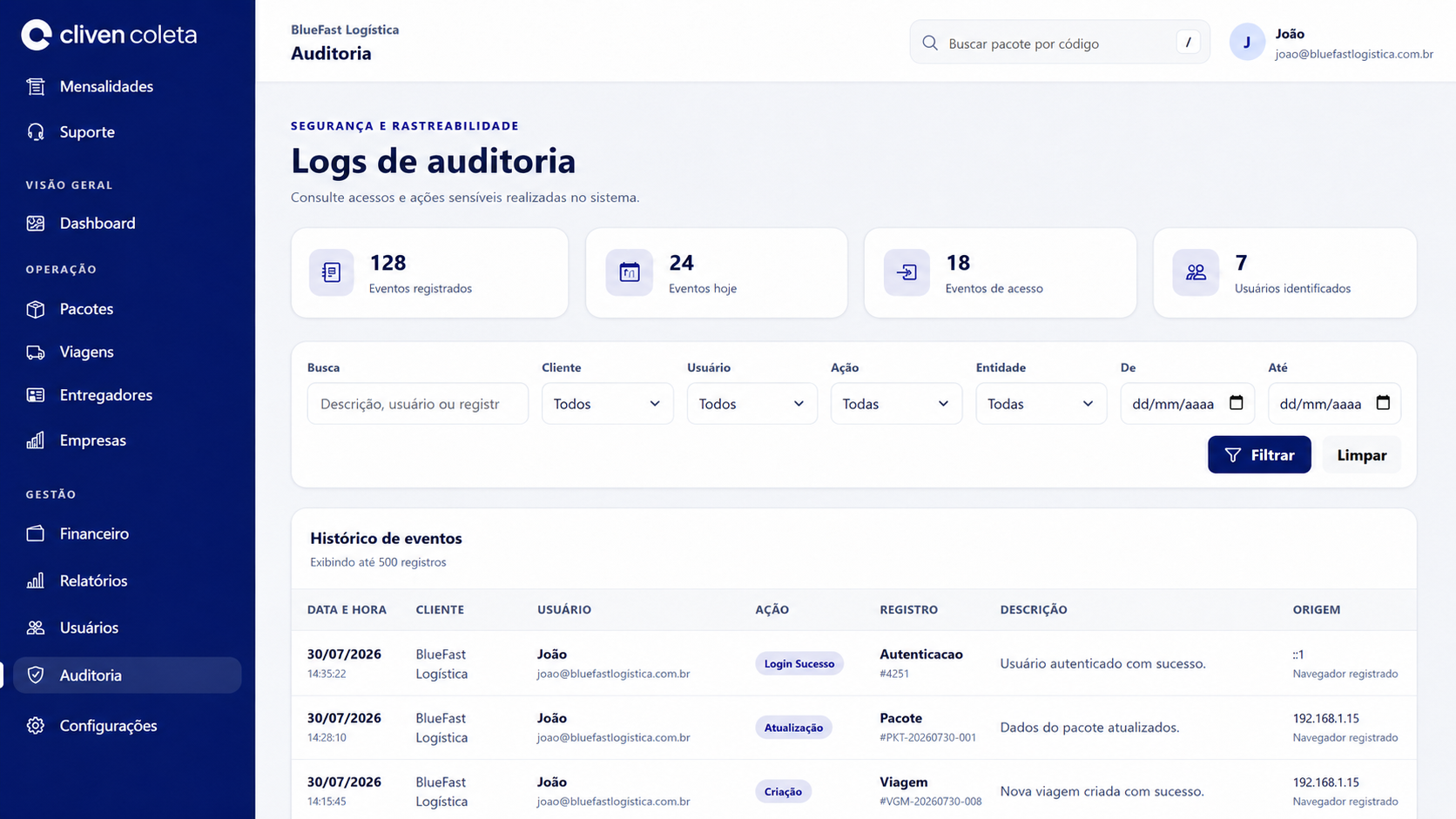
Task: Click record #VGM-20260730-008
Action: pyautogui.click(x=931, y=802)
